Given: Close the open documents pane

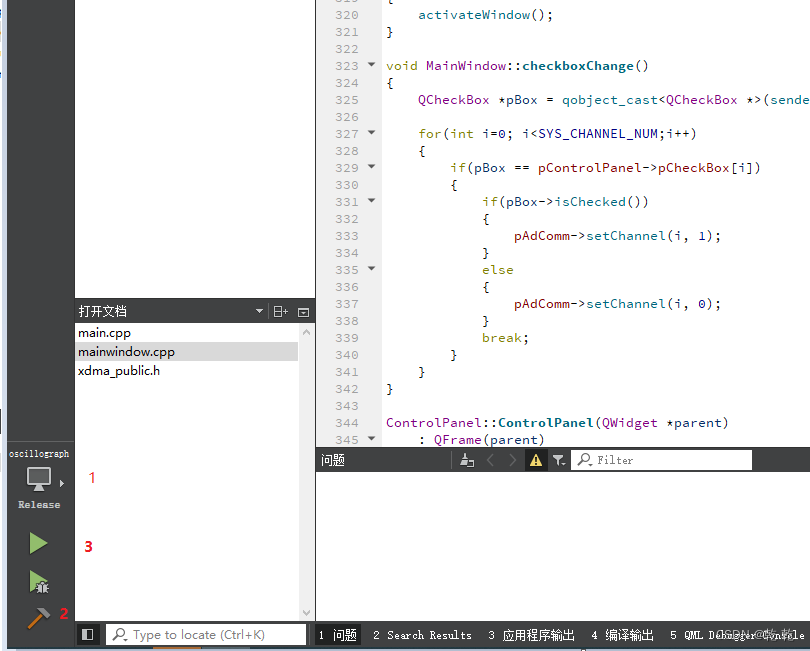Looking at the screenshot, I should pos(304,312).
